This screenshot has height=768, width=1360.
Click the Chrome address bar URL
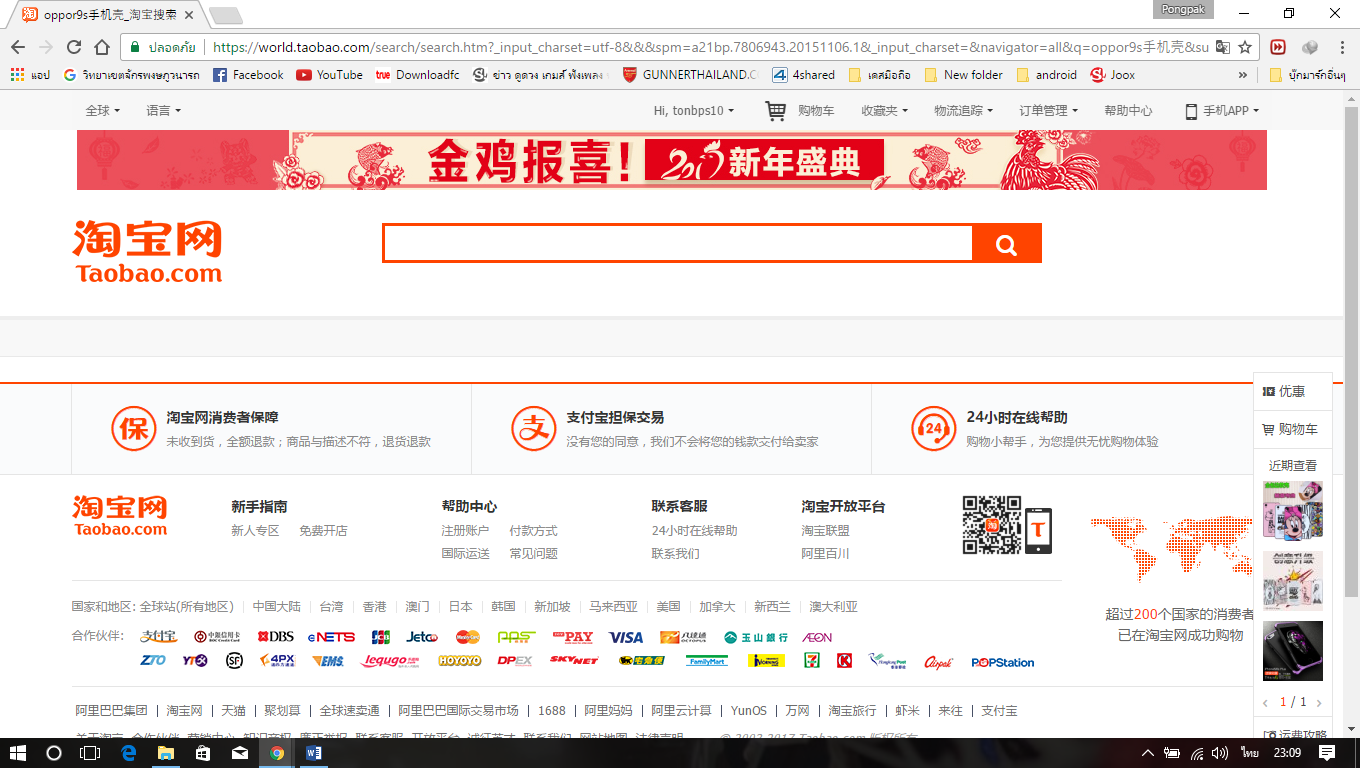click(x=710, y=47)
